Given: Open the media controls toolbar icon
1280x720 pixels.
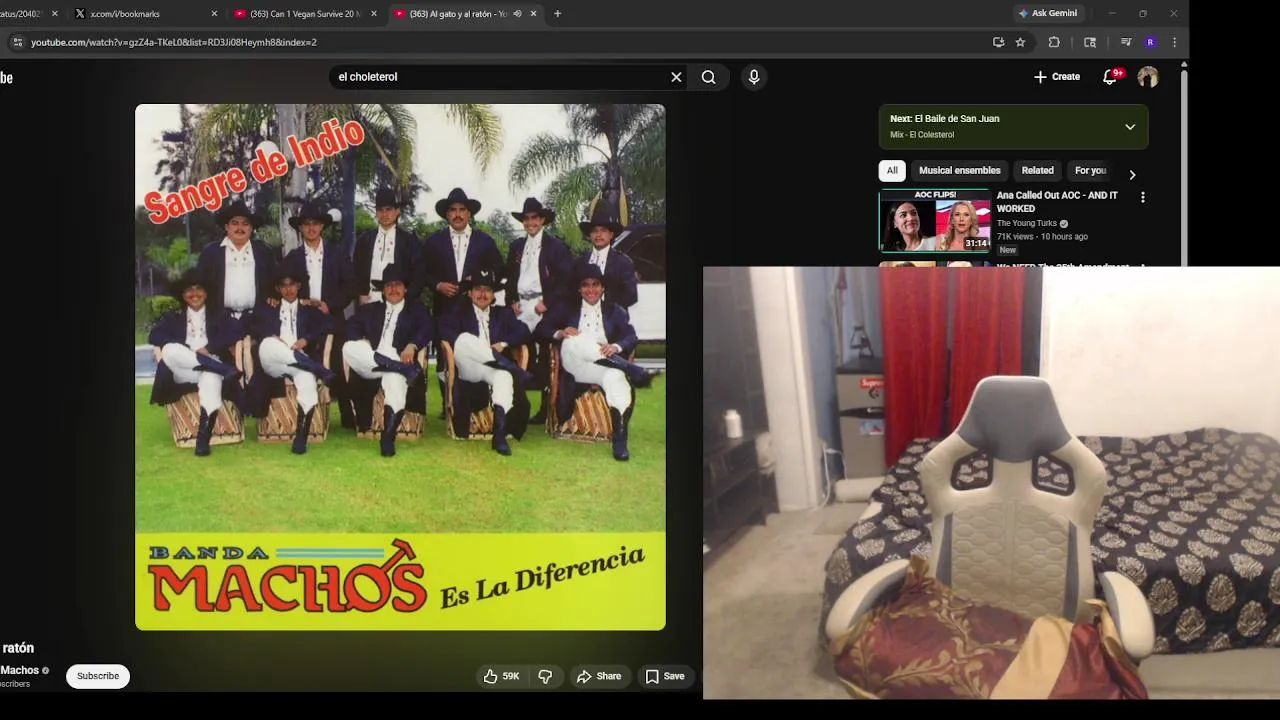Looking at the screenshot, I should click(1126, 42).
